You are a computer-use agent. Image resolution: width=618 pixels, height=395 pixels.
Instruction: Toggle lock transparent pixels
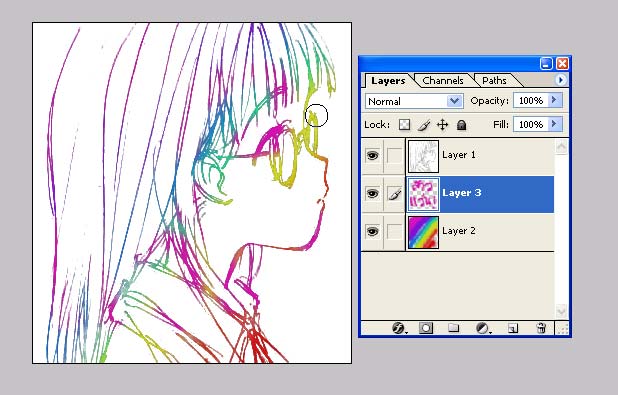click(404, 125)
